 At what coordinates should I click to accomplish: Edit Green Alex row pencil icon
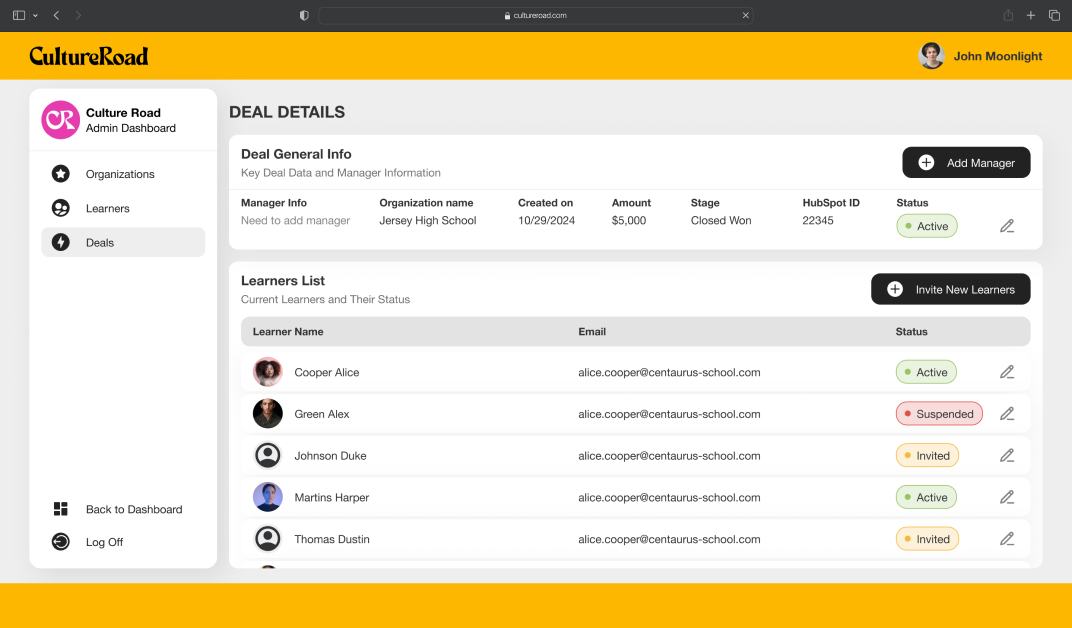1007,413
